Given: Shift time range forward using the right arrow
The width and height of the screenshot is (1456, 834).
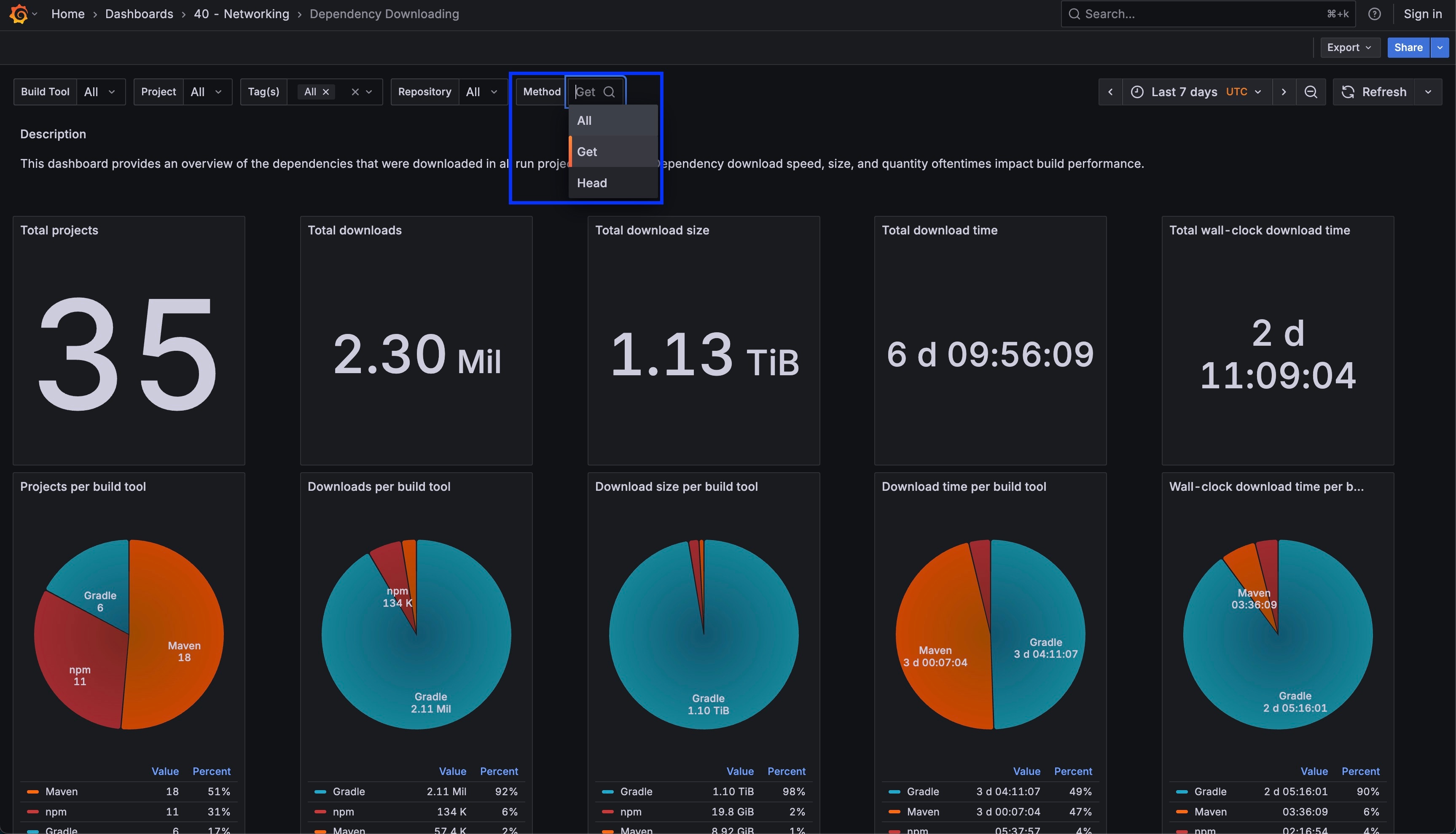Looking at the screenshot, I should coord(1284,91).
